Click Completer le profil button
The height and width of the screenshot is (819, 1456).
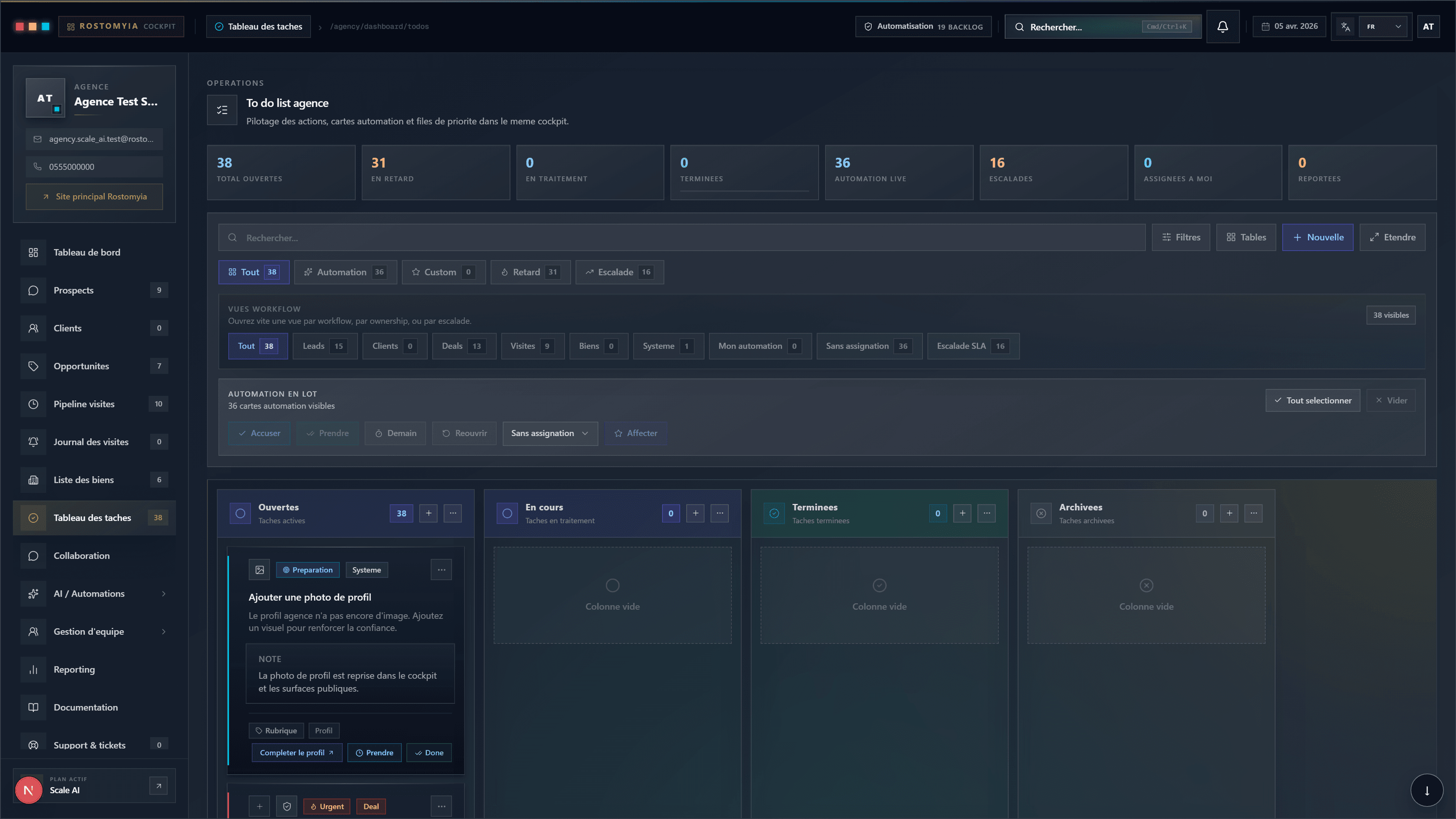coord(297,752)
